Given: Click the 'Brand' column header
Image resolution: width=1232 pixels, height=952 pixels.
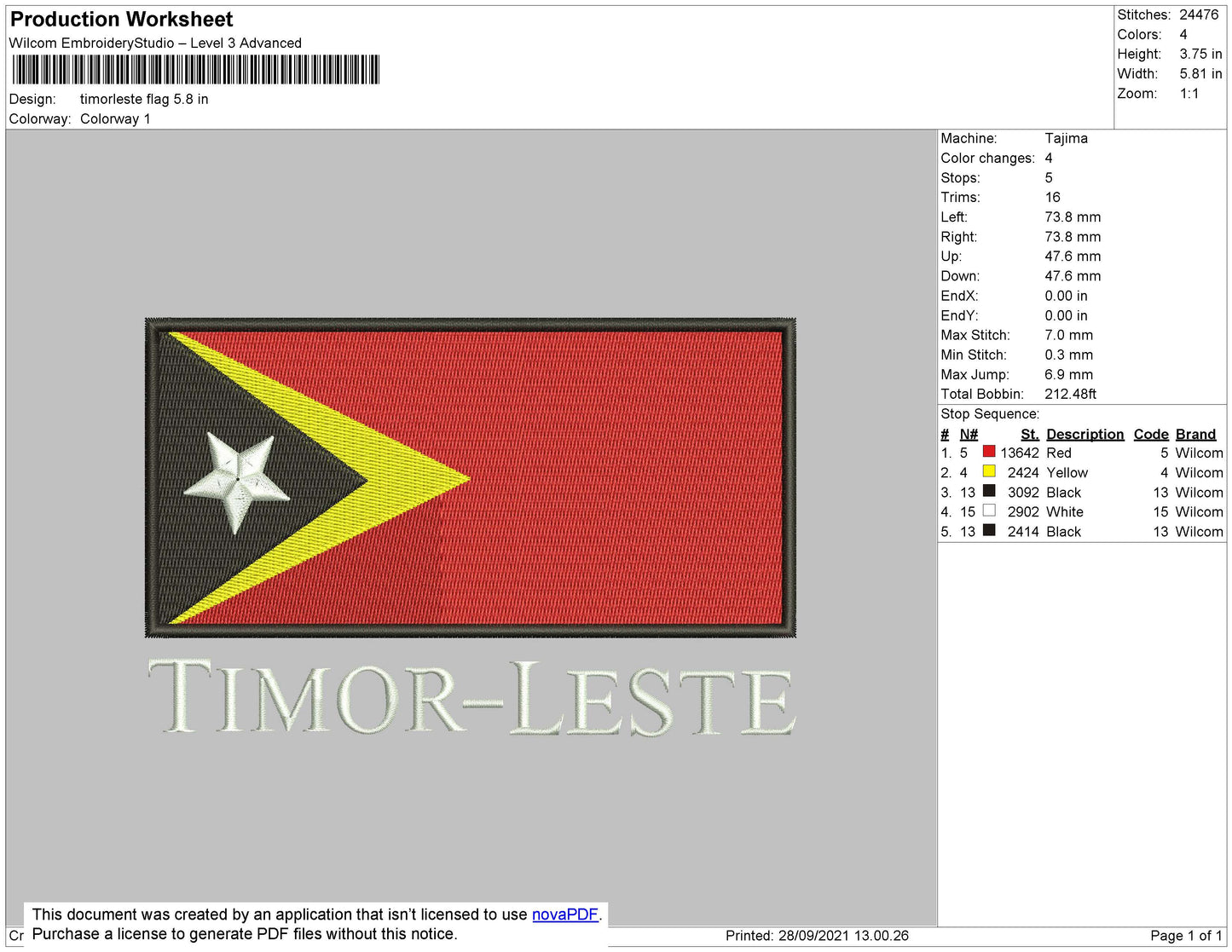Looking at the screenshot, I should (x=1196, y=435).
